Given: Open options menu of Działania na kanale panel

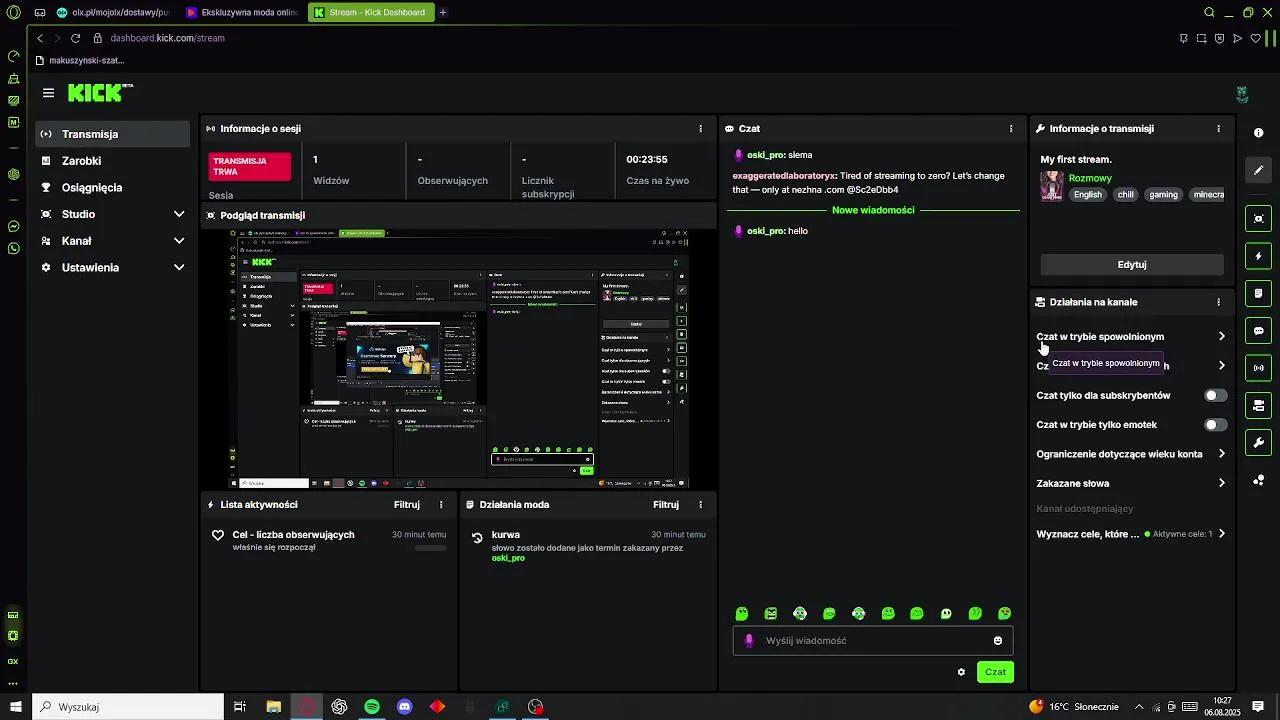Looking at the screenshot, I should tap(1218, 302).
